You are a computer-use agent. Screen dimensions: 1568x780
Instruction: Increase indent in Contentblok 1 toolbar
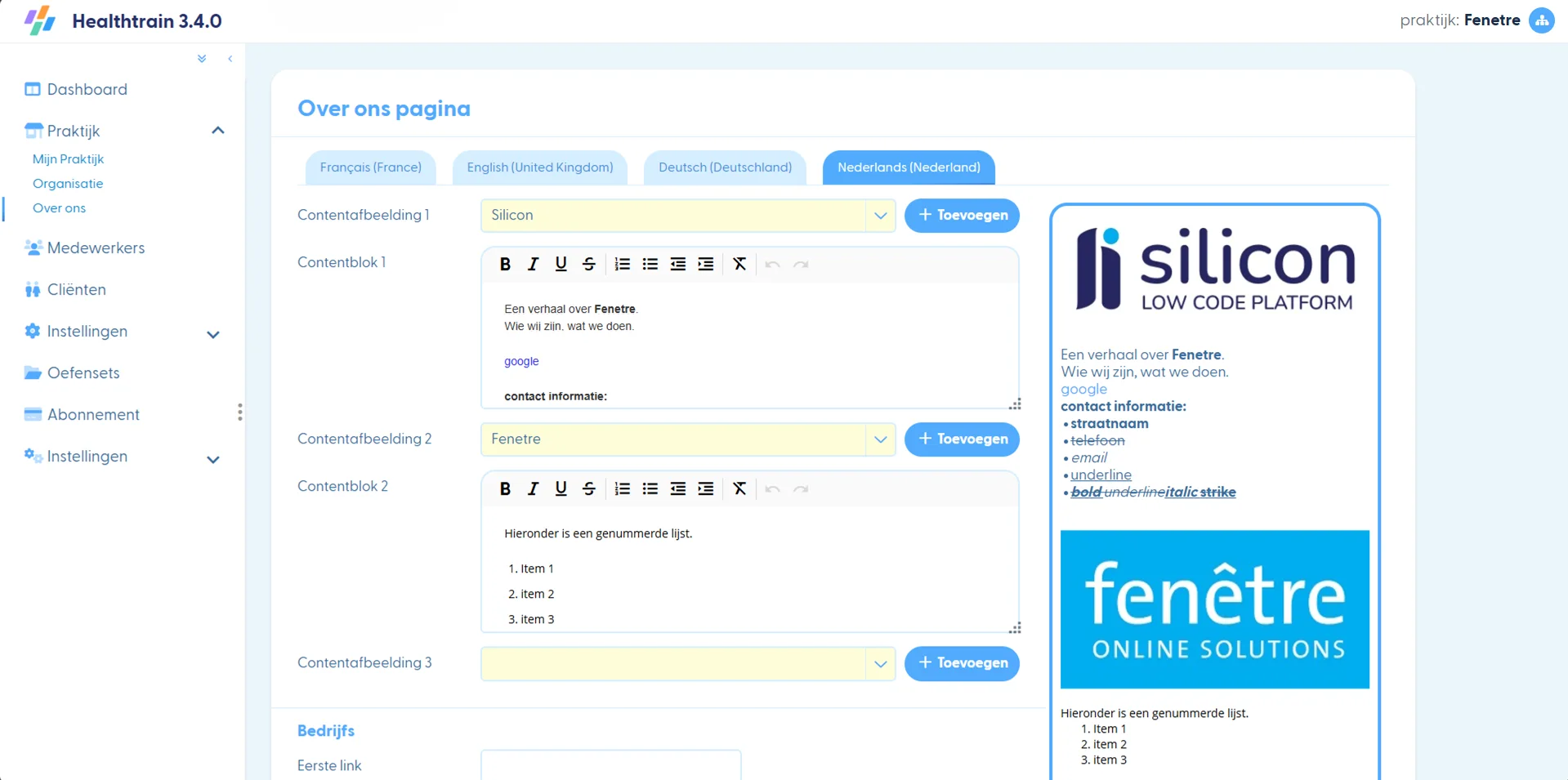tap(706, 264)
